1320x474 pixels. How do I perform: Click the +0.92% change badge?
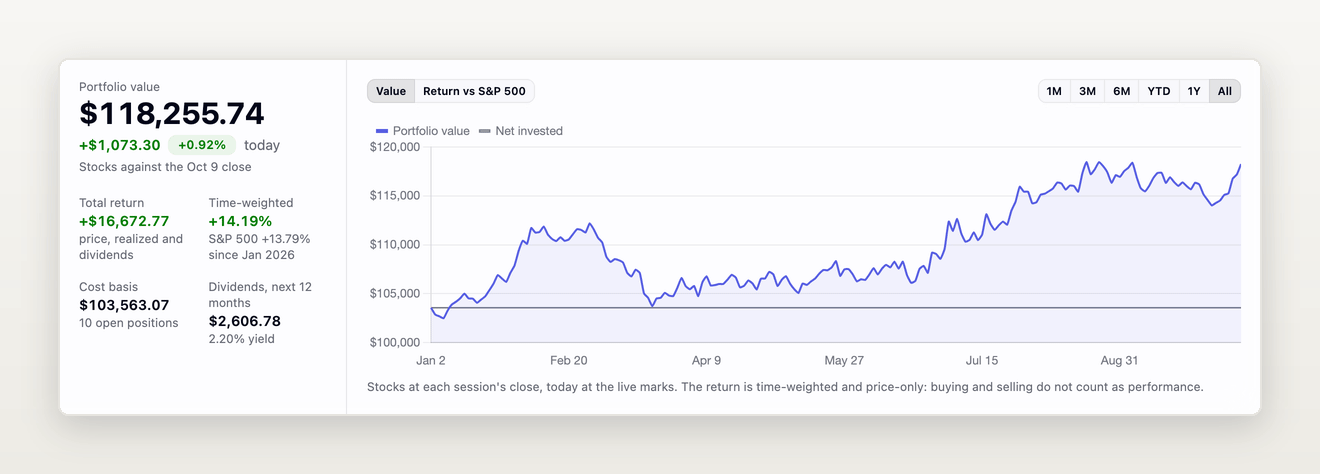pos(202,145)
